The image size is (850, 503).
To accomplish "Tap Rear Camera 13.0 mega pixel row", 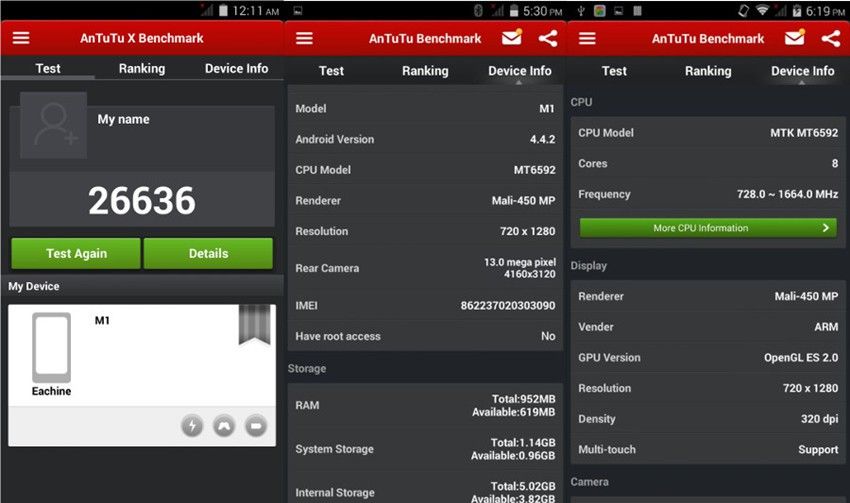I will point(426,268).
